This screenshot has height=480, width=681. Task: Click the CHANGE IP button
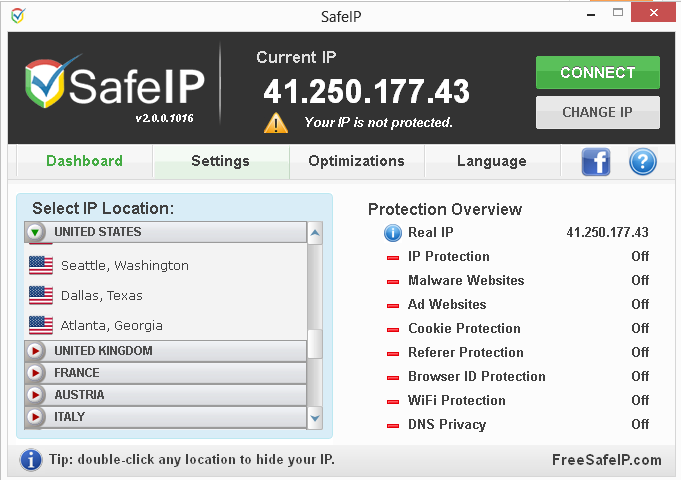(598, 112)
